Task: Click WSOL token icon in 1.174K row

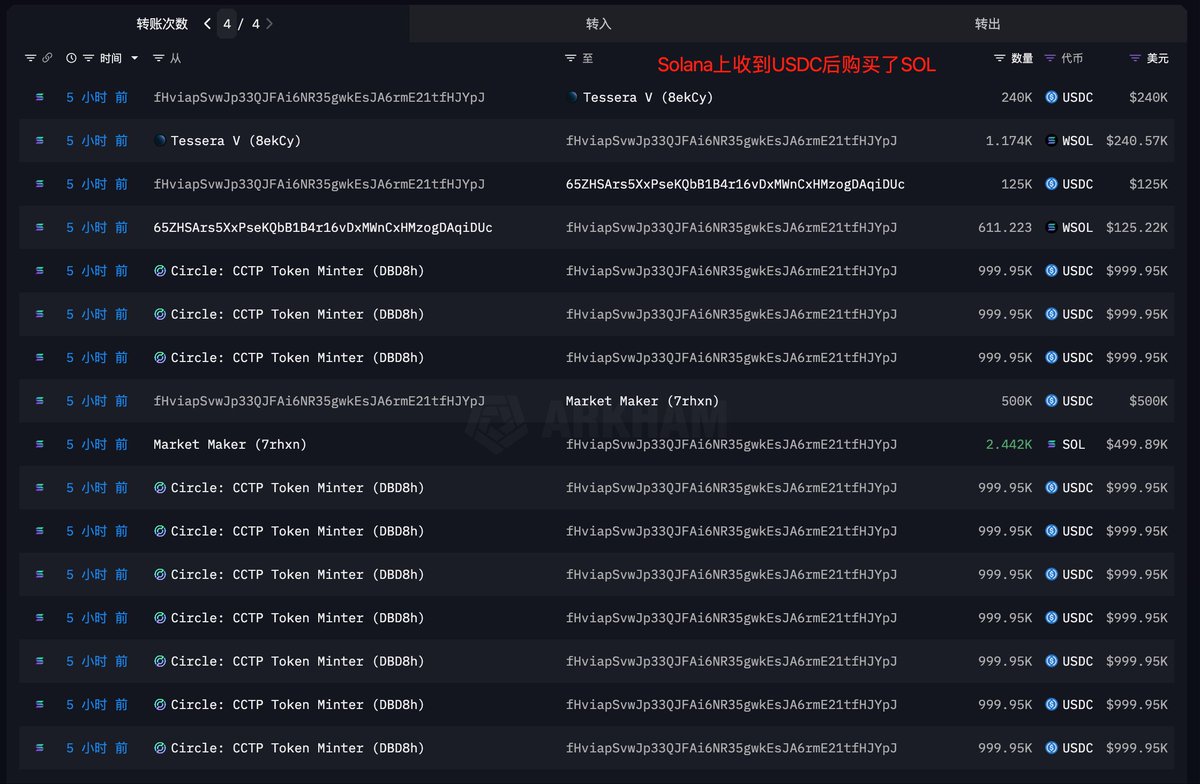Action: pos(1051,141)
